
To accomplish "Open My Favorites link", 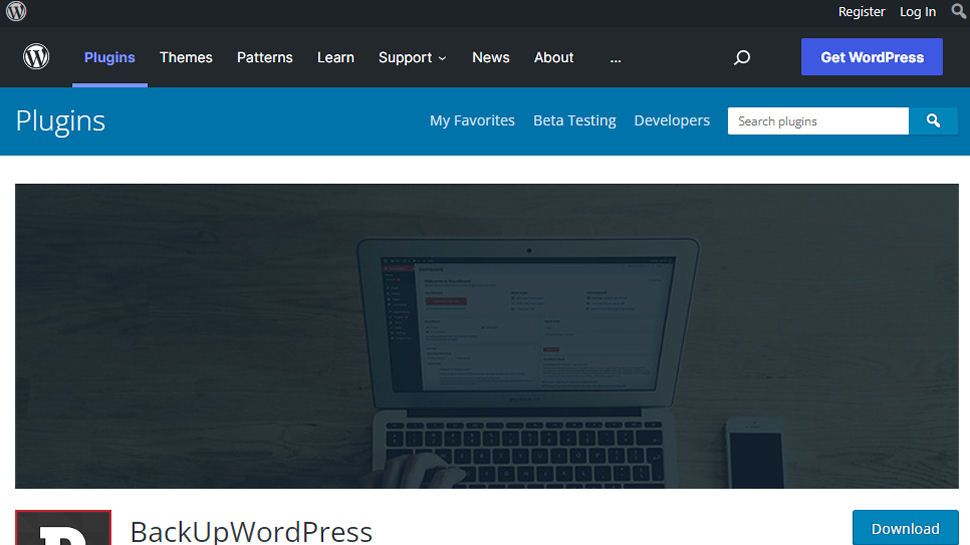I will tap(472, 121).
